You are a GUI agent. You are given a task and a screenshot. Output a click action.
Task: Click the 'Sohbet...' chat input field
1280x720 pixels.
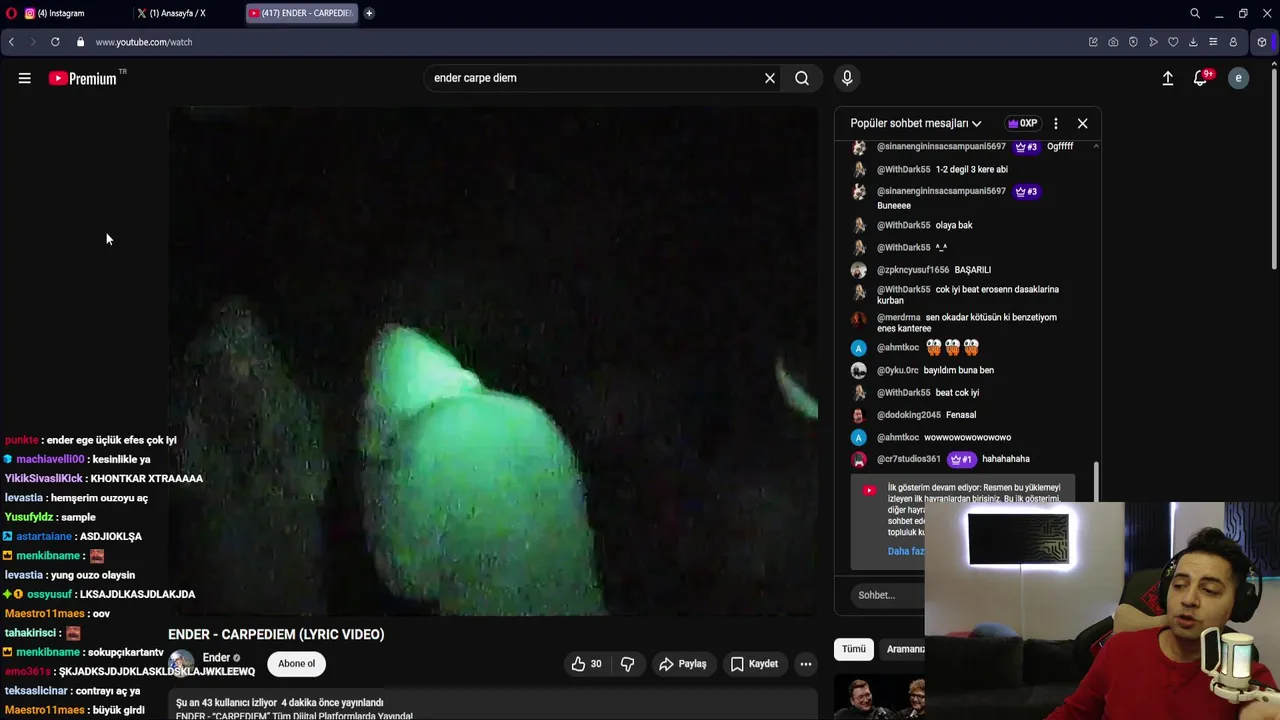point(890,595)
